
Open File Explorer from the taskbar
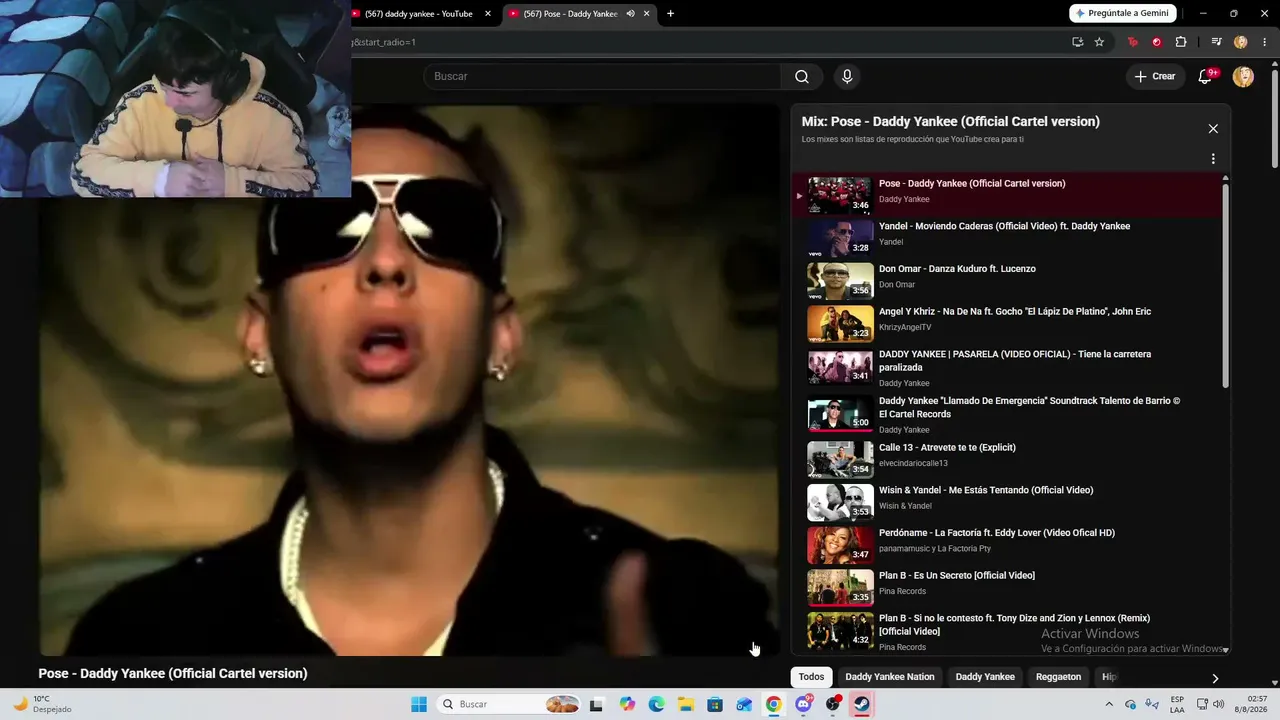coord(686,704)
